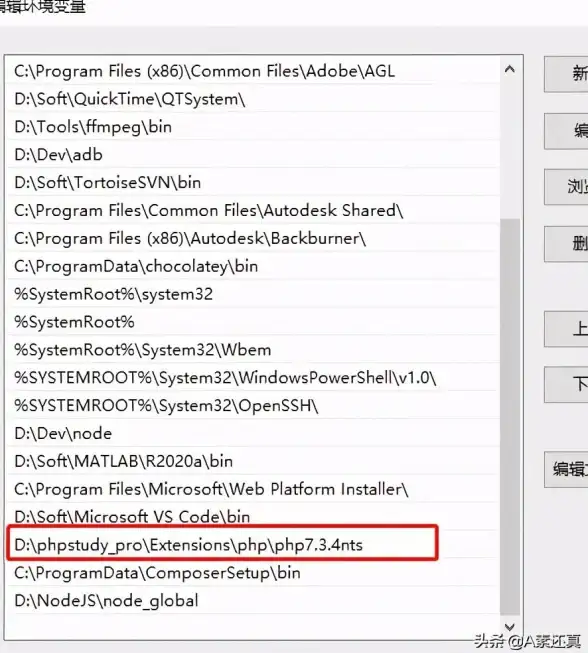The width and height of the screenshot is (588, 653).
Task: Click the 删除 (Delete) button
Action: [x=566, y=244]
